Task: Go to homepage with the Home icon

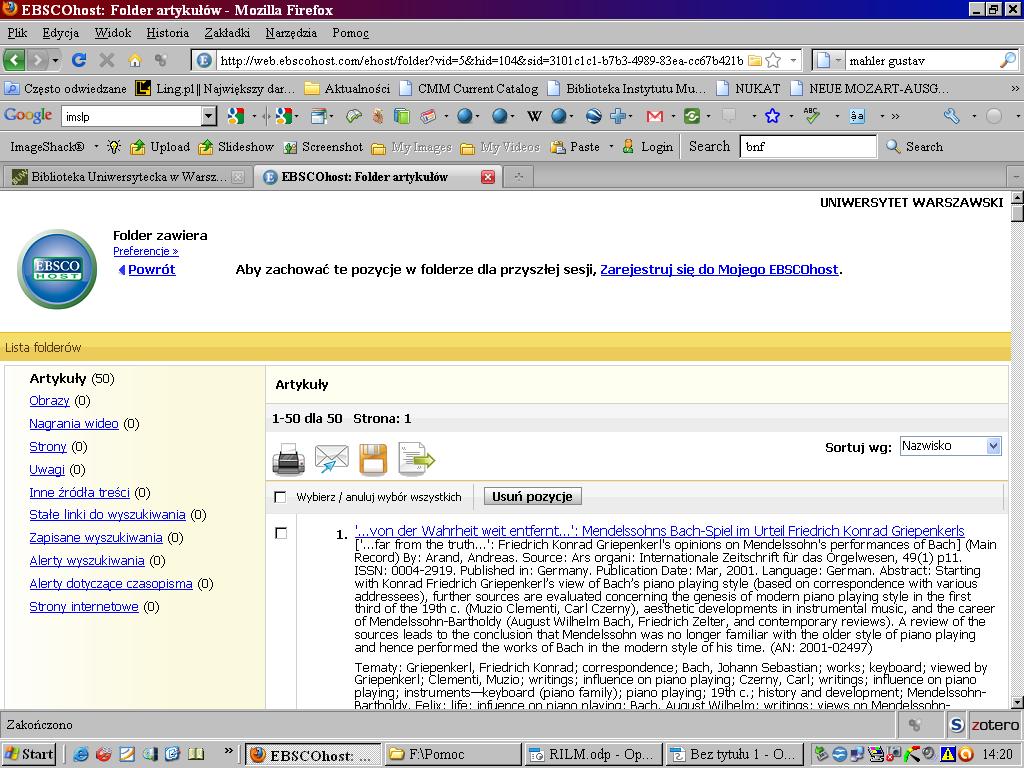Action: click(x=135, y=61)
